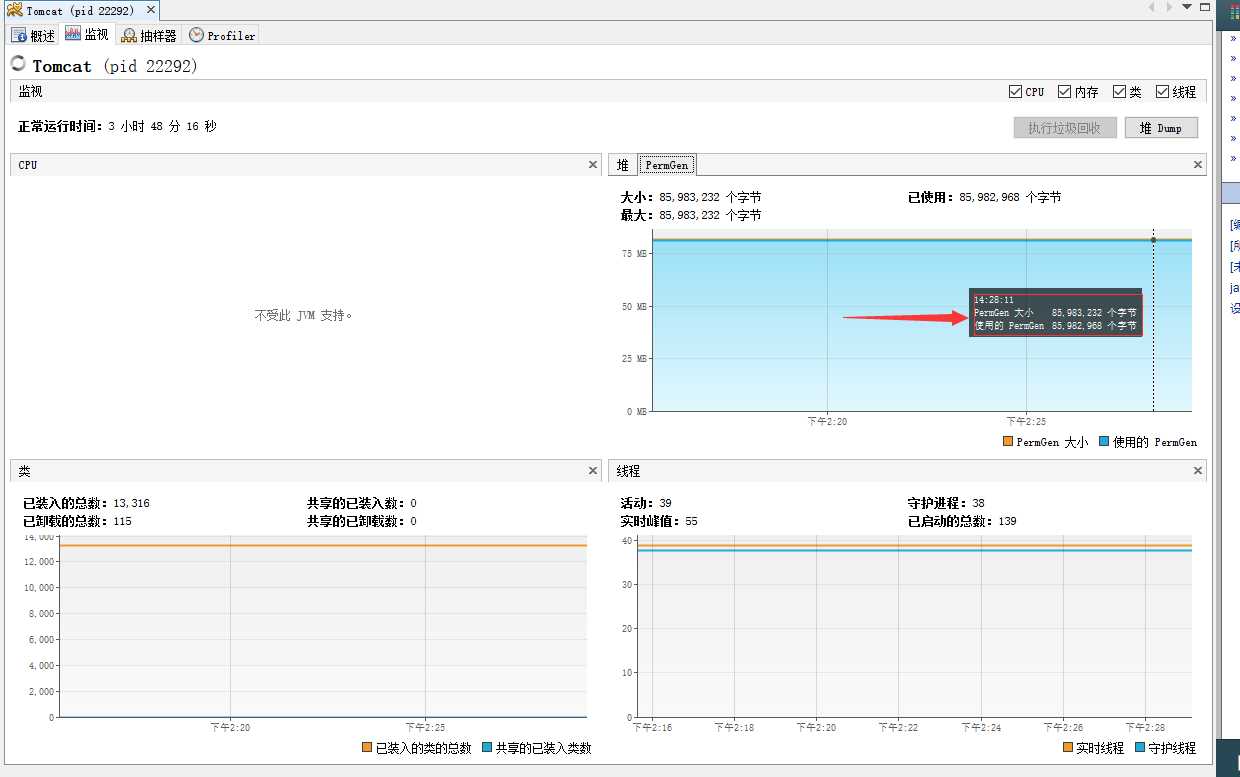Close the 线程 panel
The image size is (1240, 777).
click(1198, 471)
